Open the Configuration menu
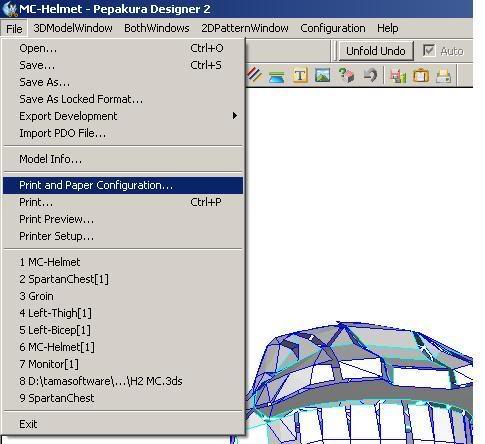The image size is (485, 444). [333, 28]
